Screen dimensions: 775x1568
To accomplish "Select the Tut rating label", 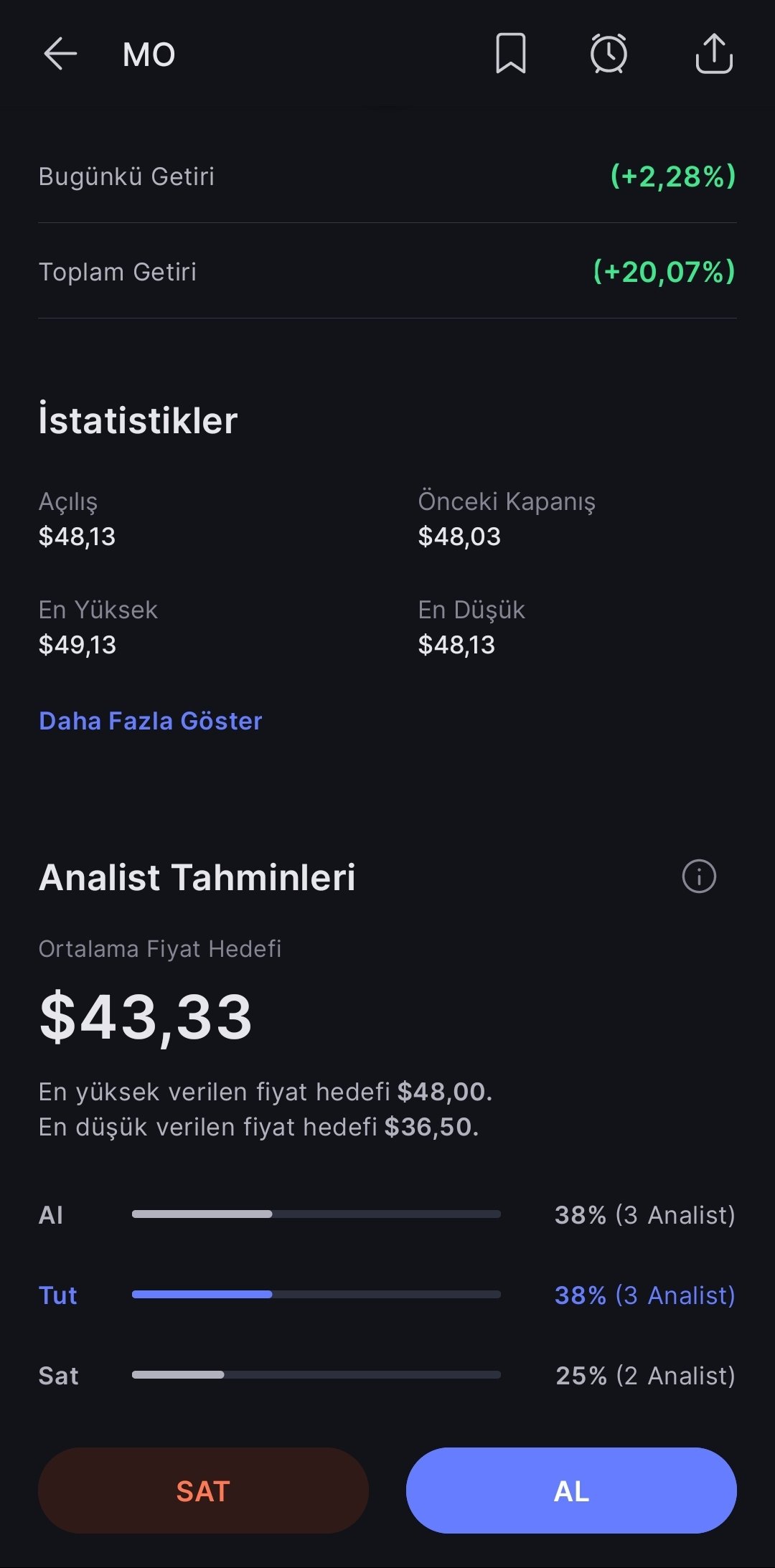I will 57,1295.
